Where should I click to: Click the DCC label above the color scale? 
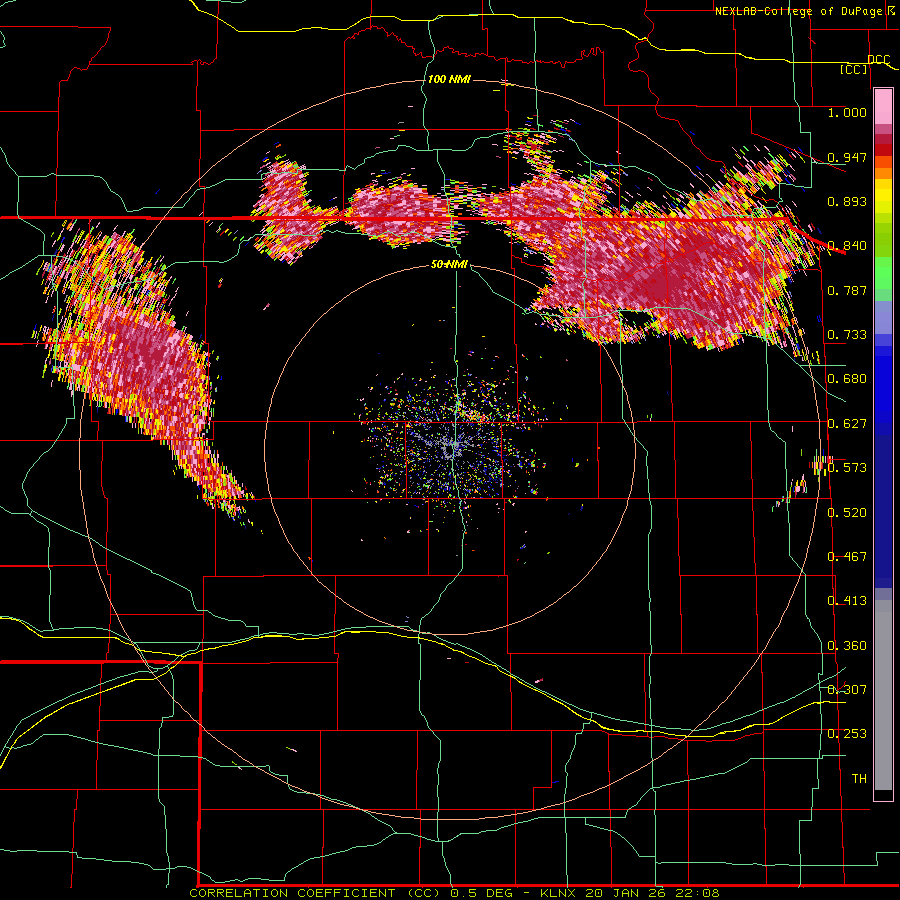[x=878, y=59]
